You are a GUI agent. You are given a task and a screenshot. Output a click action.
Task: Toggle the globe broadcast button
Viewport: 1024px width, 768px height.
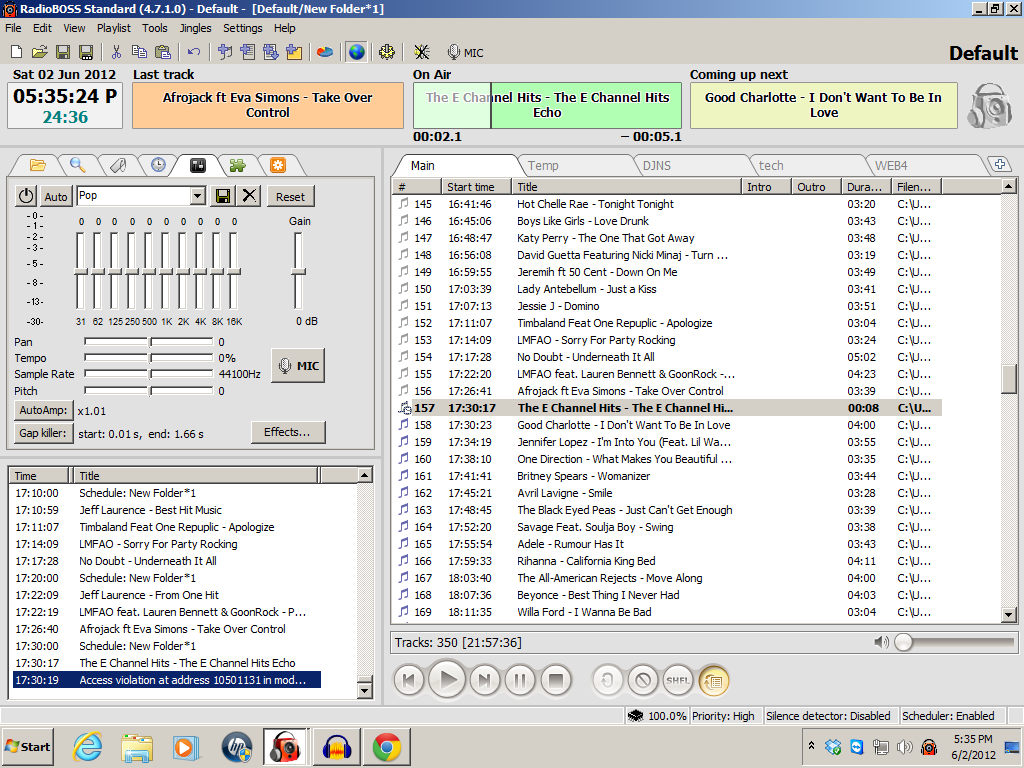356,52
